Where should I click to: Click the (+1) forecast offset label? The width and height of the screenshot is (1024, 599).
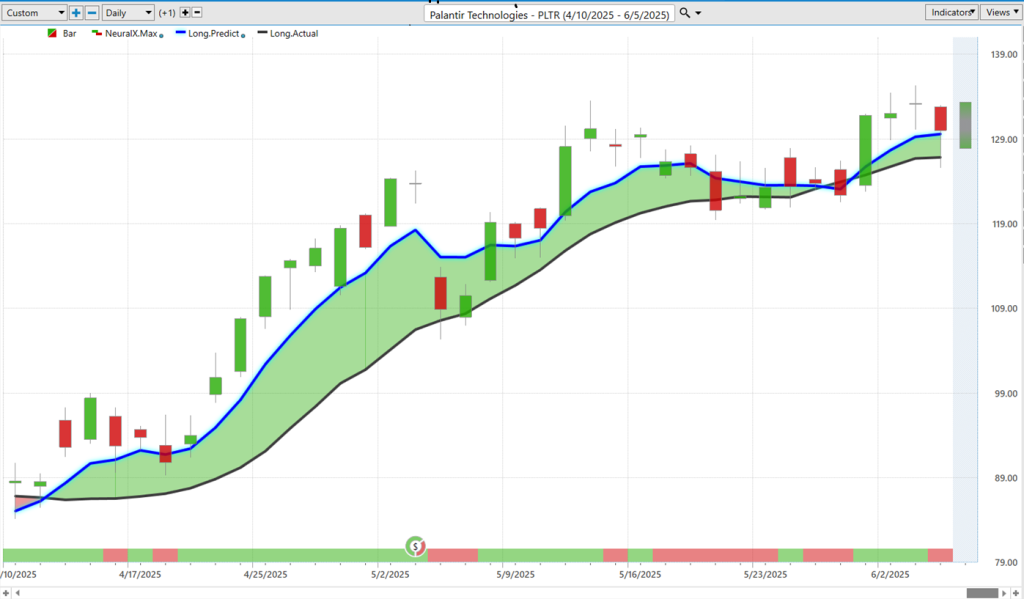tap(167, 12)
